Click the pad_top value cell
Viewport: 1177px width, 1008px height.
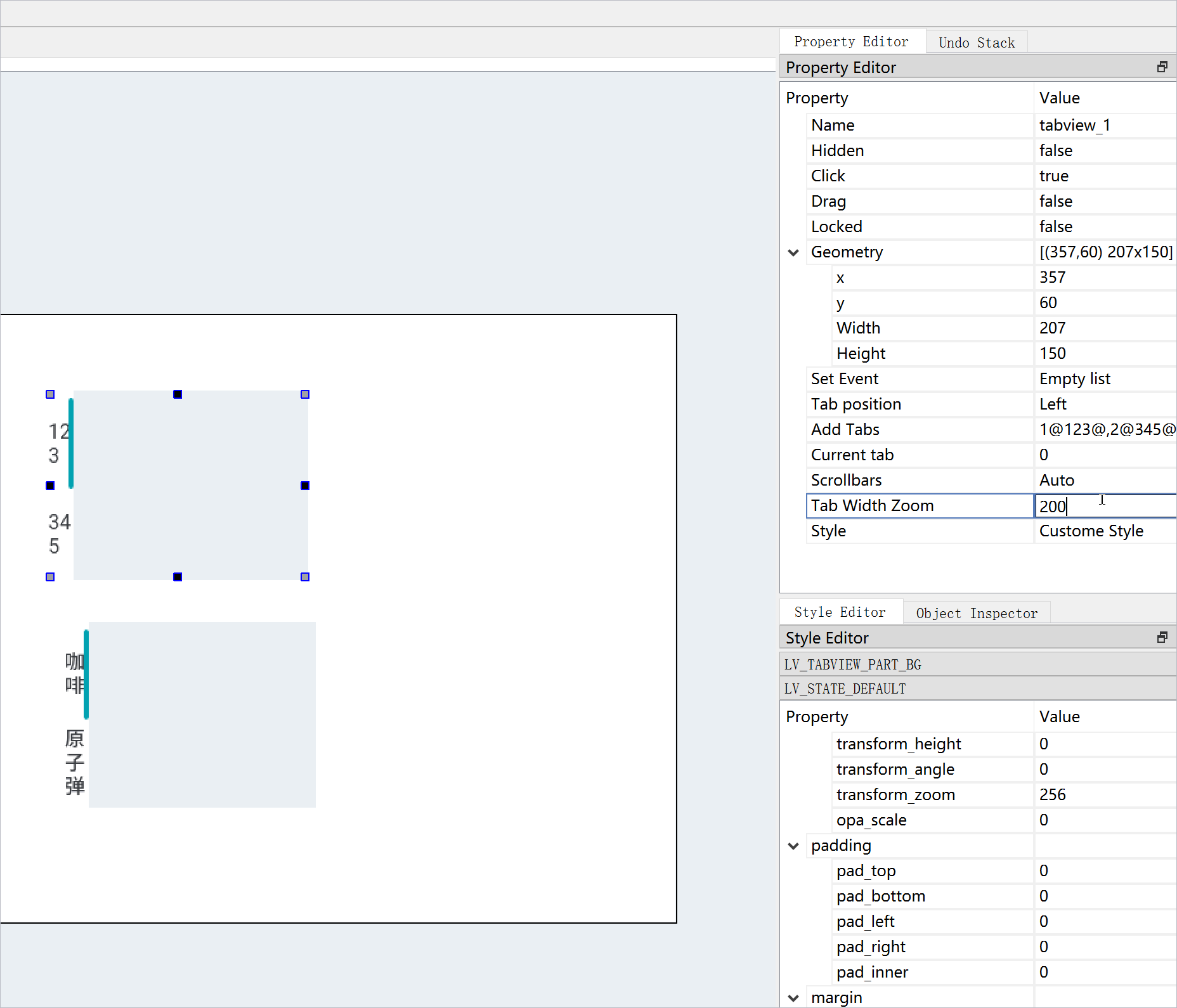click(1105, 871)
